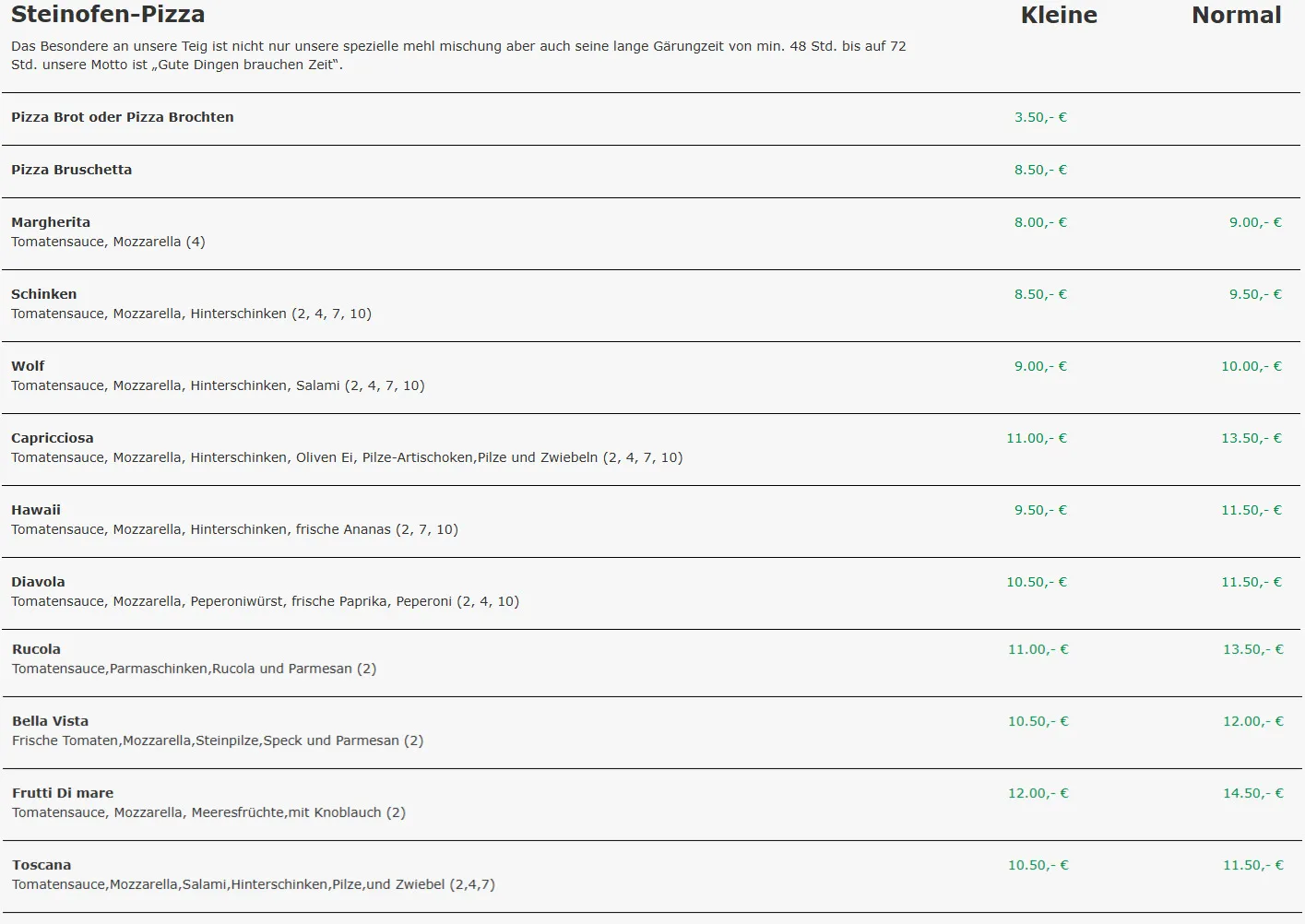This screenshot has height=924, width=1305.
Task: Choose Frutti Di mare's 14.50 € price
Action: [1252, 793]
